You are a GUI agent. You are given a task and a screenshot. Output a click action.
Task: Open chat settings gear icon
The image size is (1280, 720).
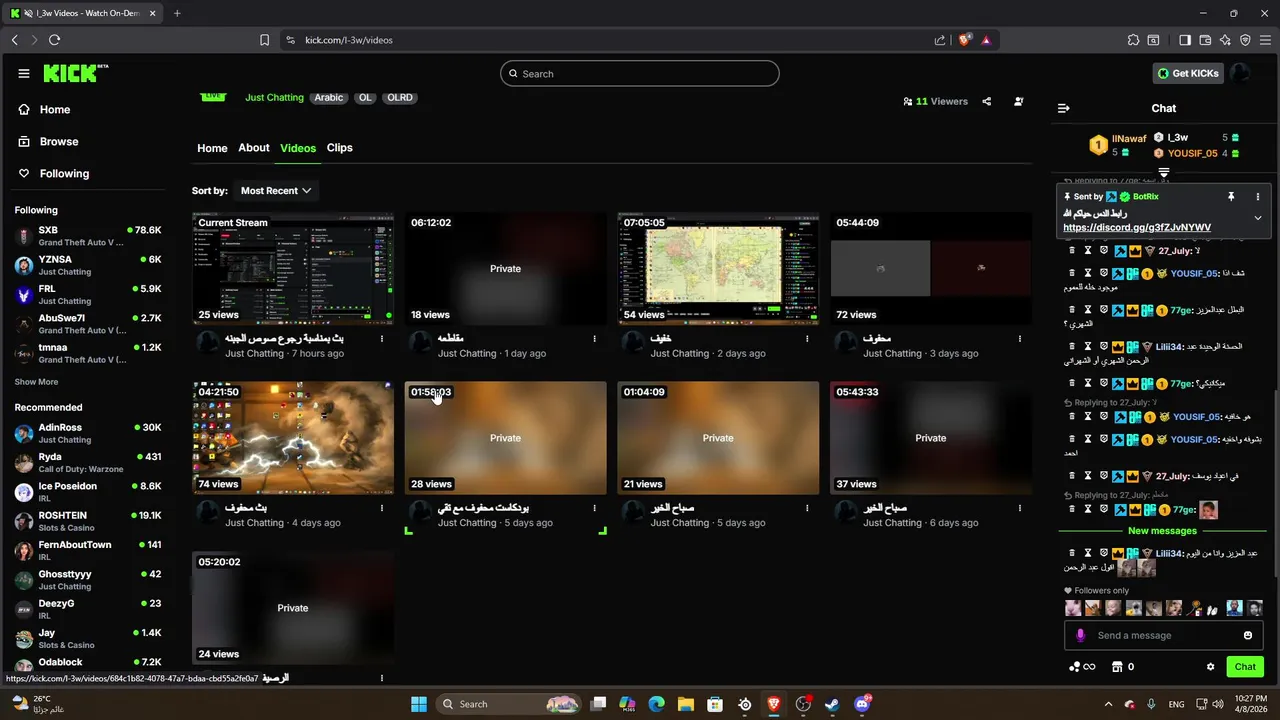tap(1210, 667)
